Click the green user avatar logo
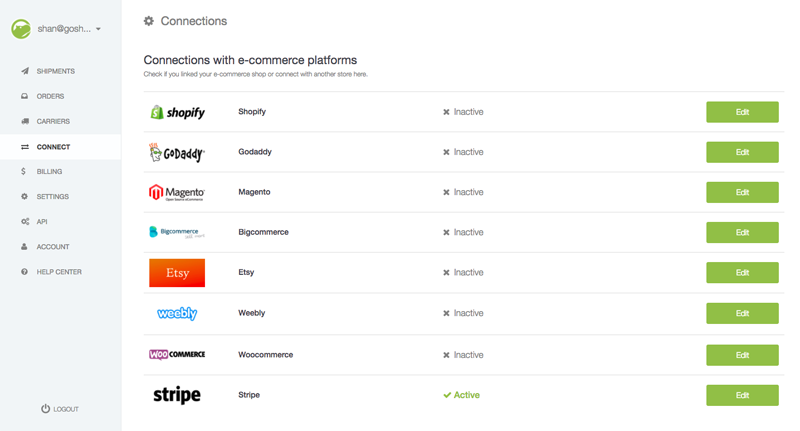The height and width of the screenshot is (431, 800). coord(21,29)
